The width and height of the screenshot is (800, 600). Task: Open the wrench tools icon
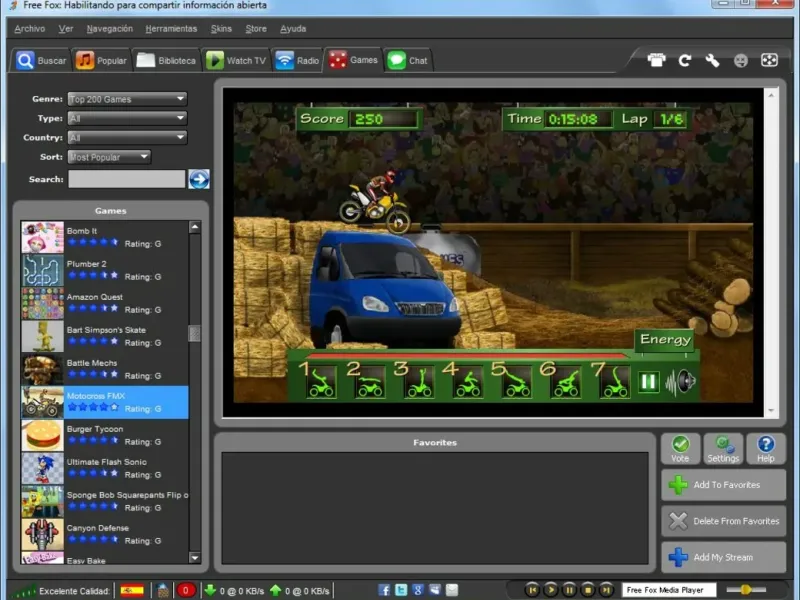[713, 60]
